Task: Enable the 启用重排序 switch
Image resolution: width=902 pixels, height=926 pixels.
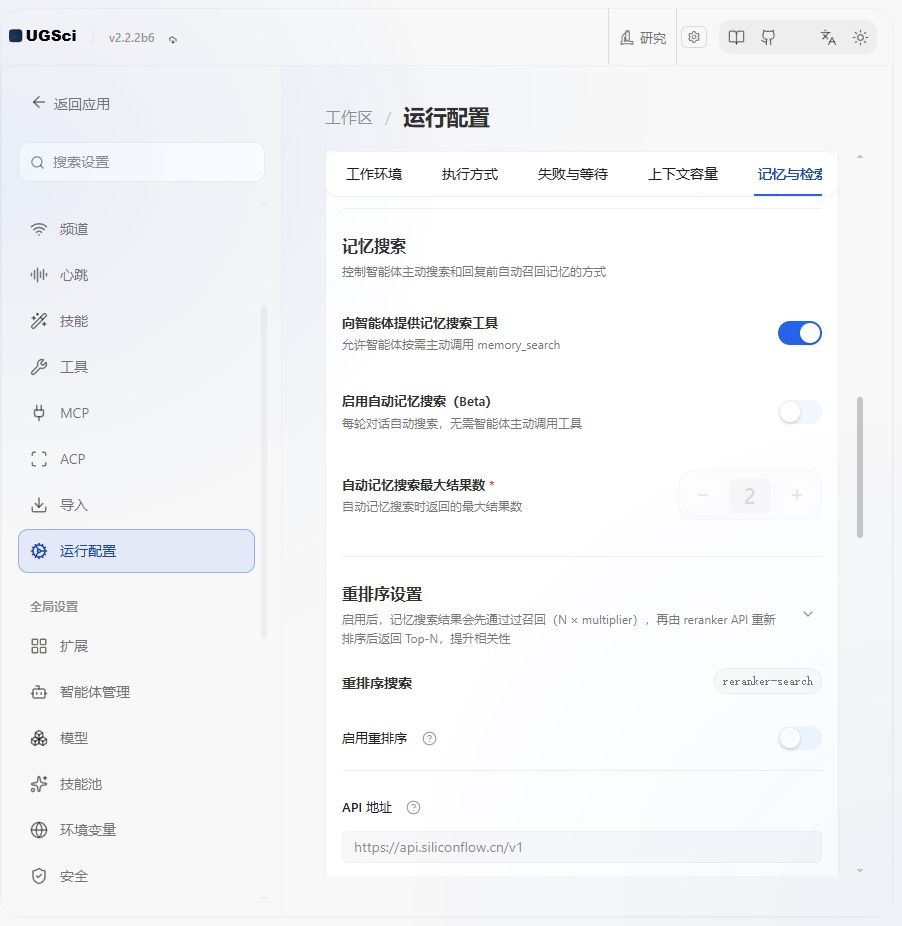Action: point(800,738)
